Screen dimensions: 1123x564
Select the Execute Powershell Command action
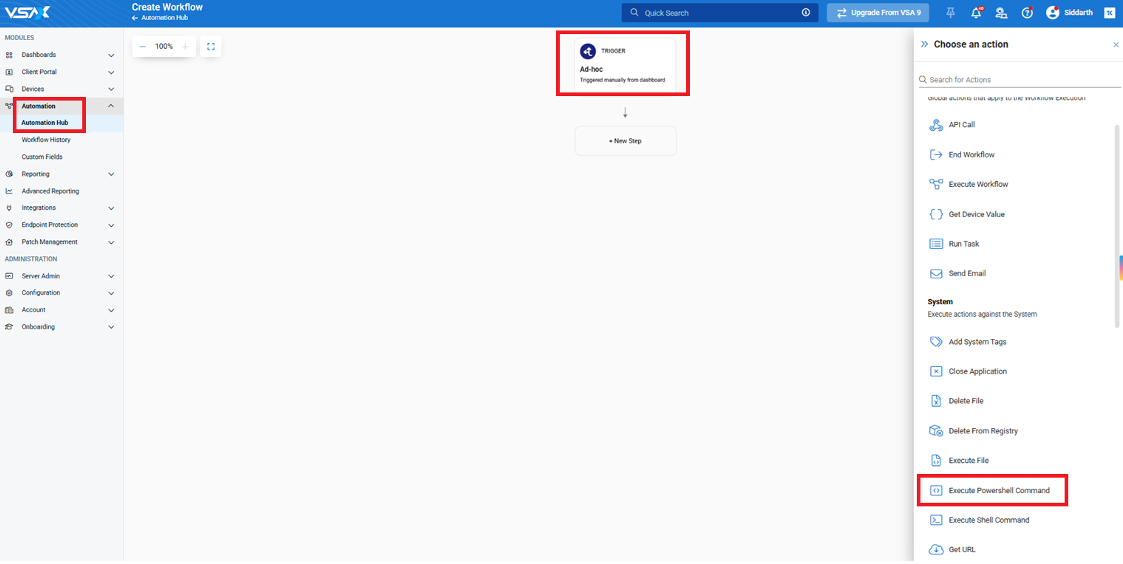998,491
